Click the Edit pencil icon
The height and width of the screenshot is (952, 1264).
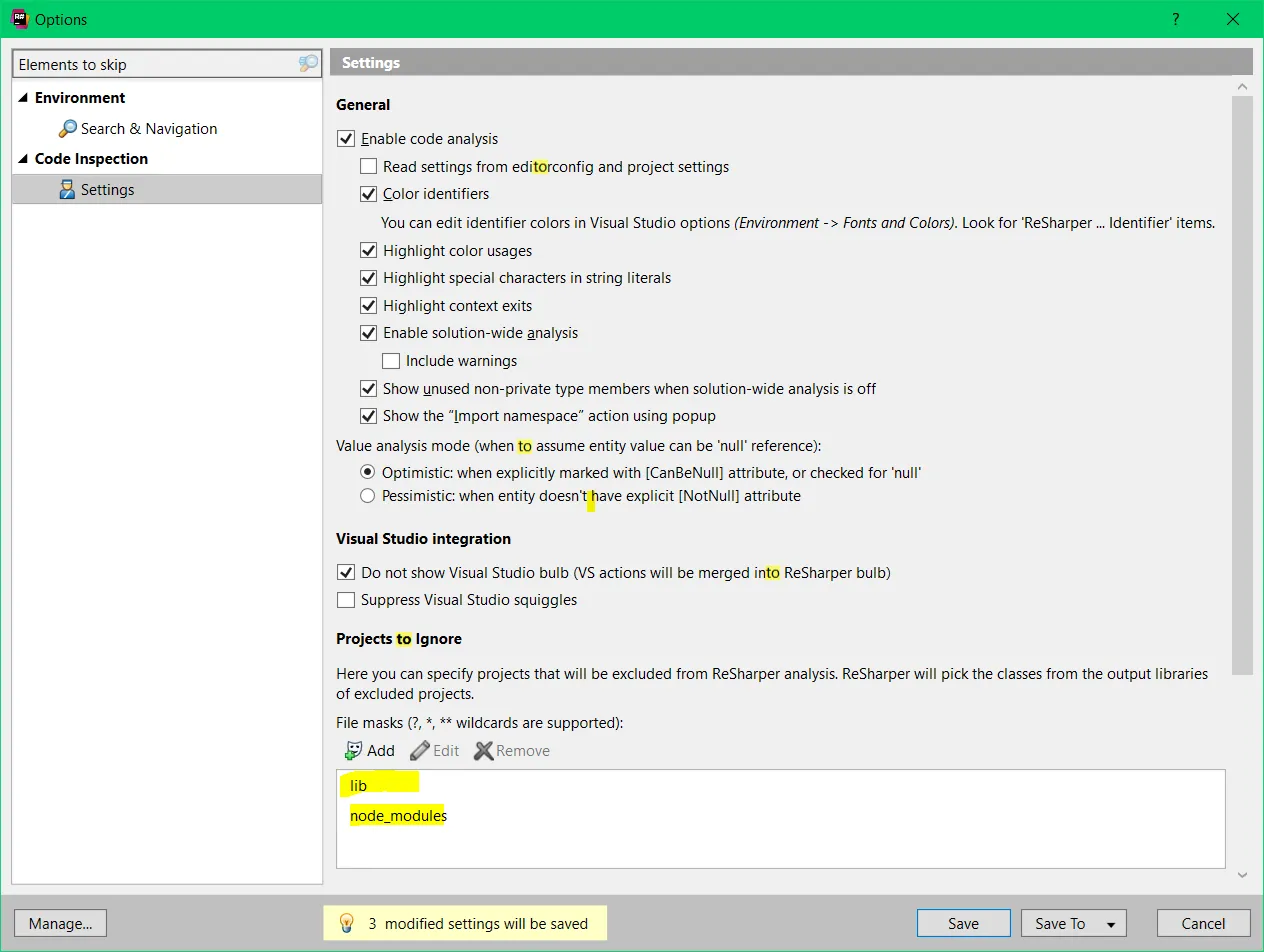click(x=420, y=750)
